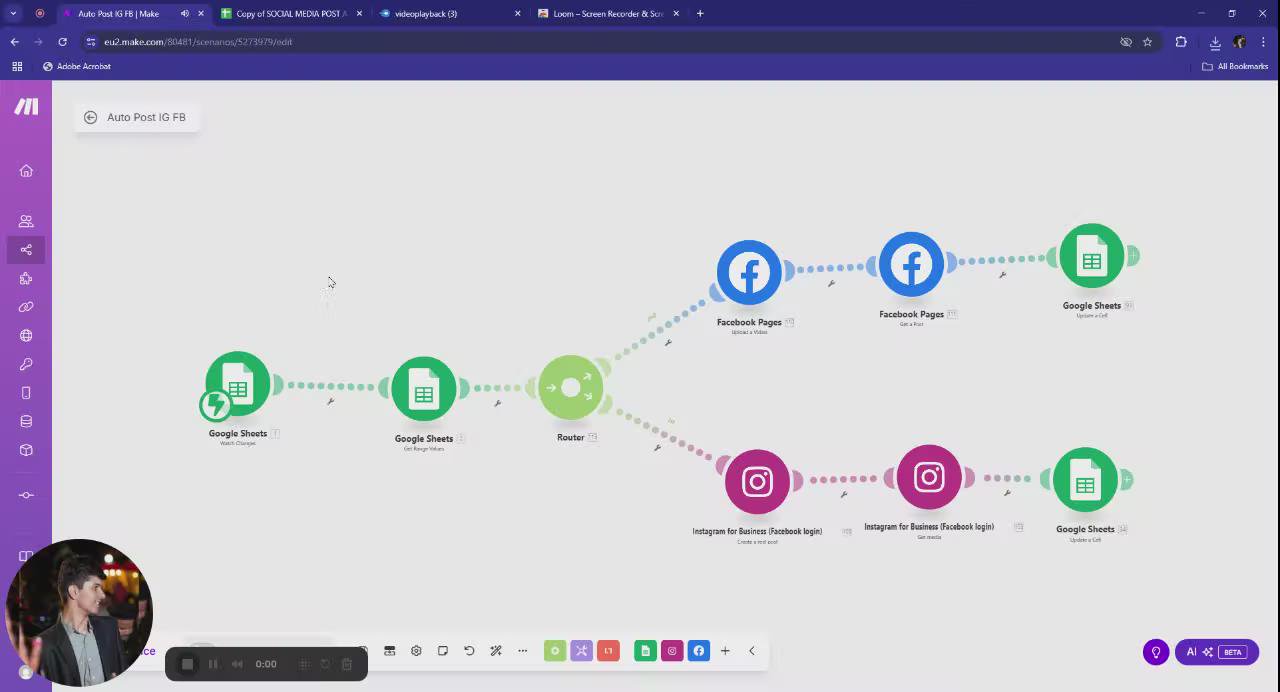Open scenario settings gear in toolbar

tap(416, 651)
